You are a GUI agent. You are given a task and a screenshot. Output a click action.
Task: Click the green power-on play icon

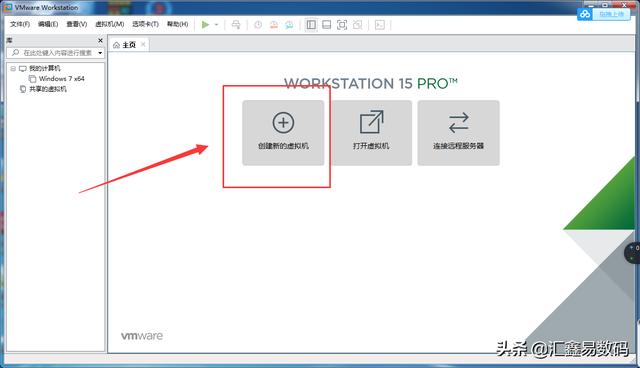[x=205, y=25]
